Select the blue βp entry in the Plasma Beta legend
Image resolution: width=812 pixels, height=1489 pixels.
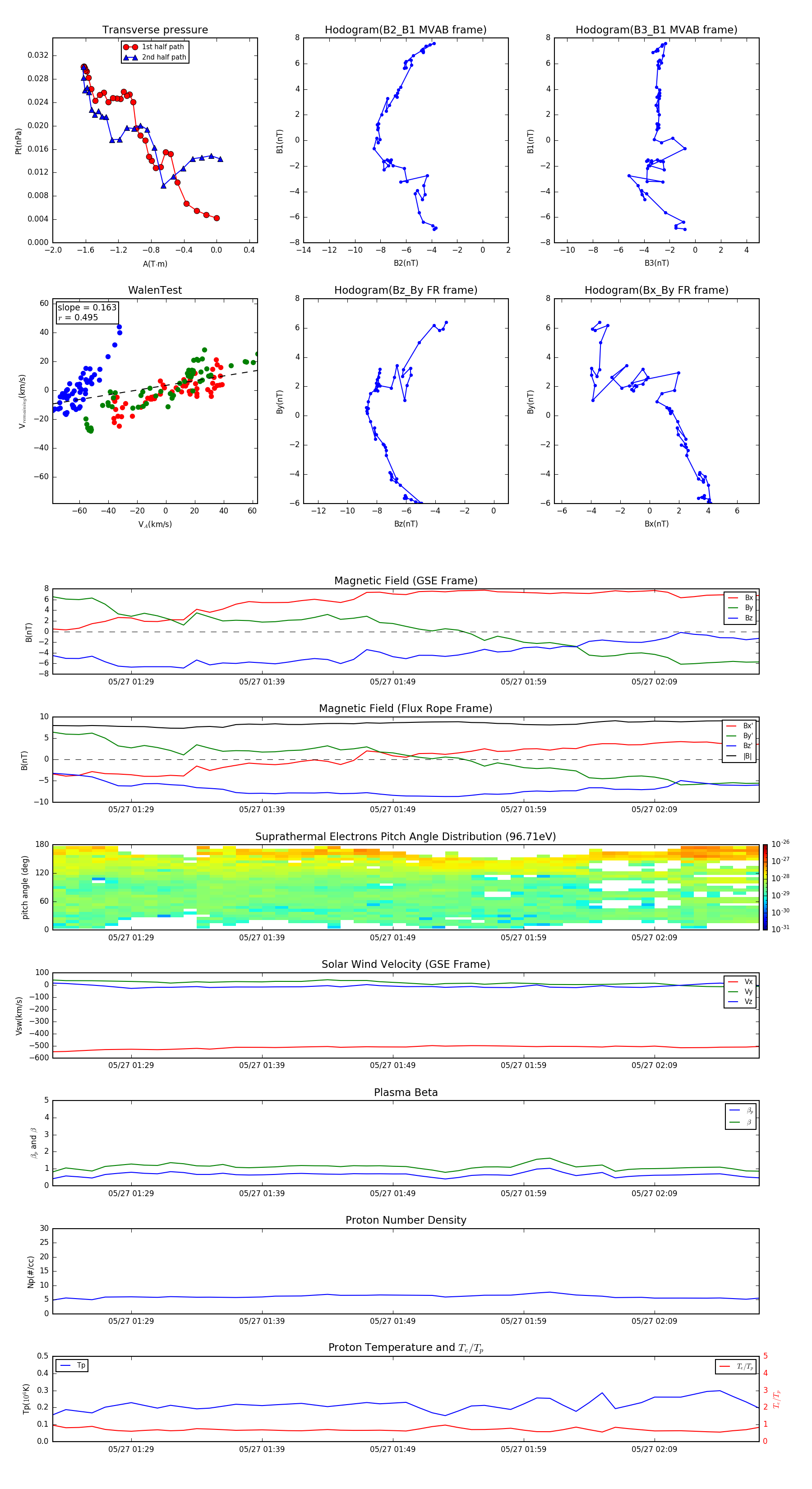[741, 1110]
